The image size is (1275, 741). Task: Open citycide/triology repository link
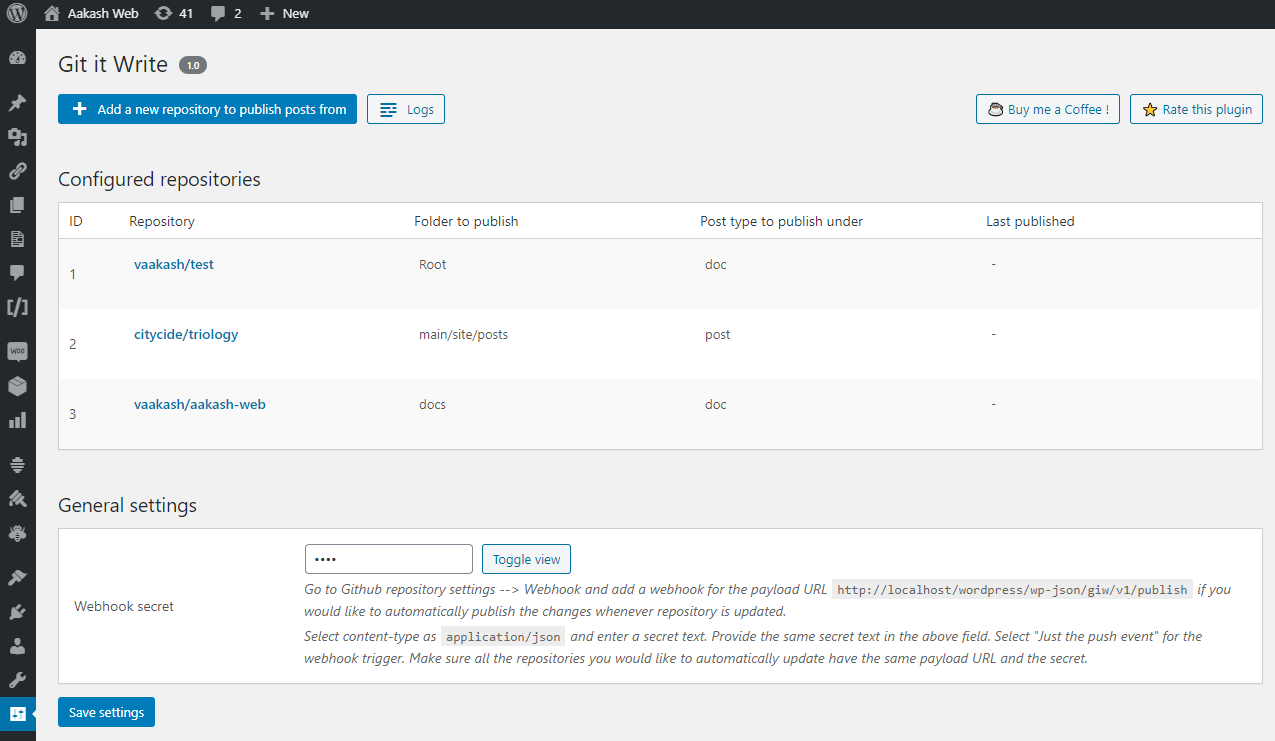(x=186, y=335)
